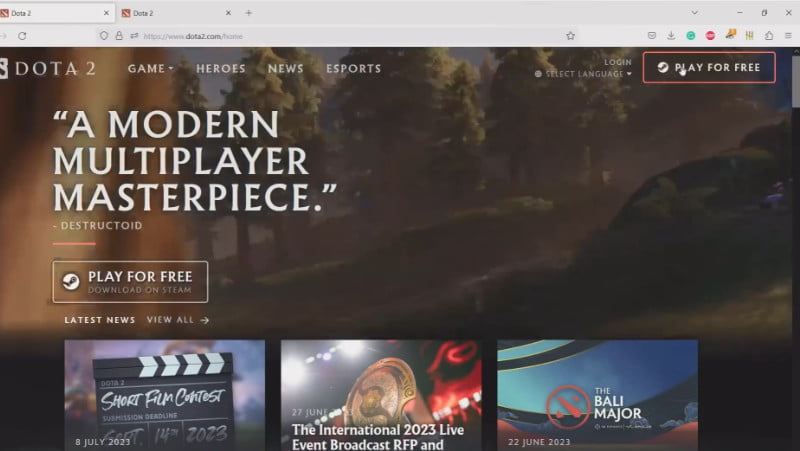Click the green bars extension icon
Viewport: 800px width, 451px height.
749,35
